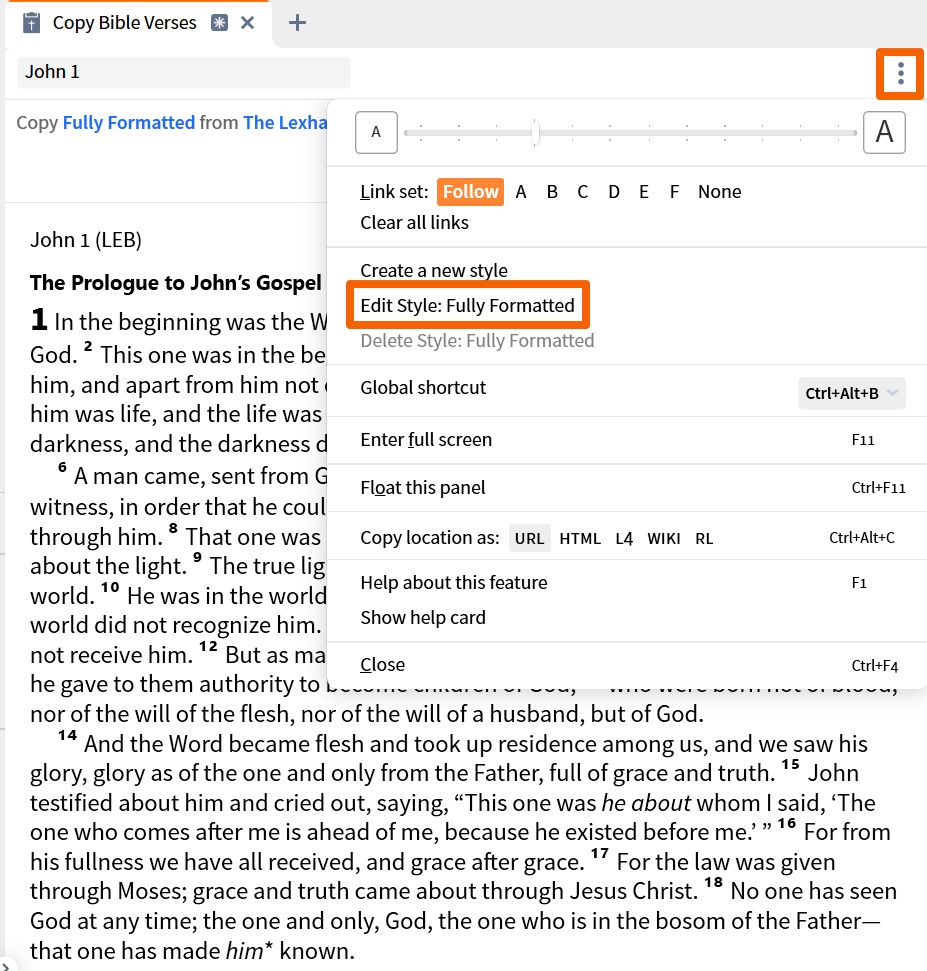Click the large A increase font size button
The height and width of the screenshot is (971, 927).
tap(884, 132)
